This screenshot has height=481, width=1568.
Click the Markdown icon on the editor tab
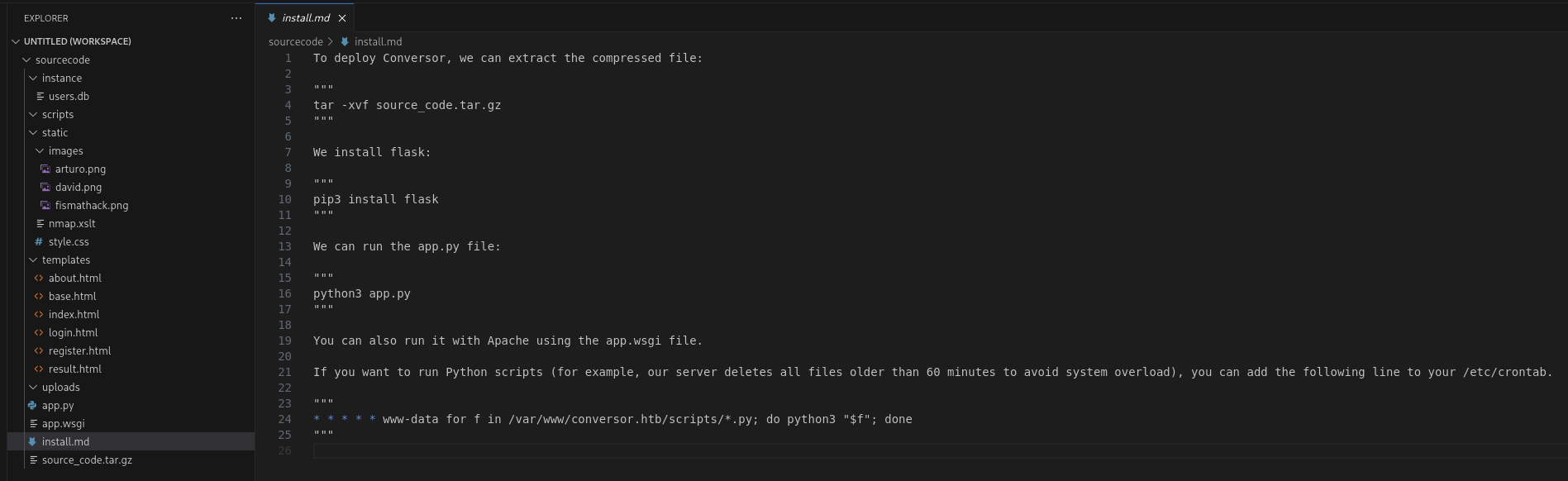coord(270,17)
